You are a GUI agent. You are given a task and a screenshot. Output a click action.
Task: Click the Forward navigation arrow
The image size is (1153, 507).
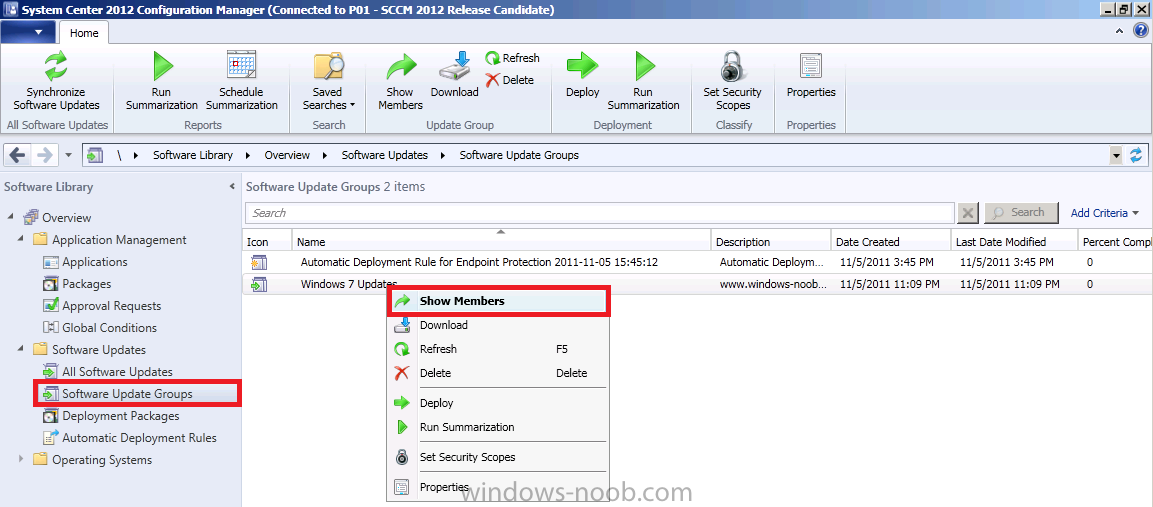click(45, 155)
